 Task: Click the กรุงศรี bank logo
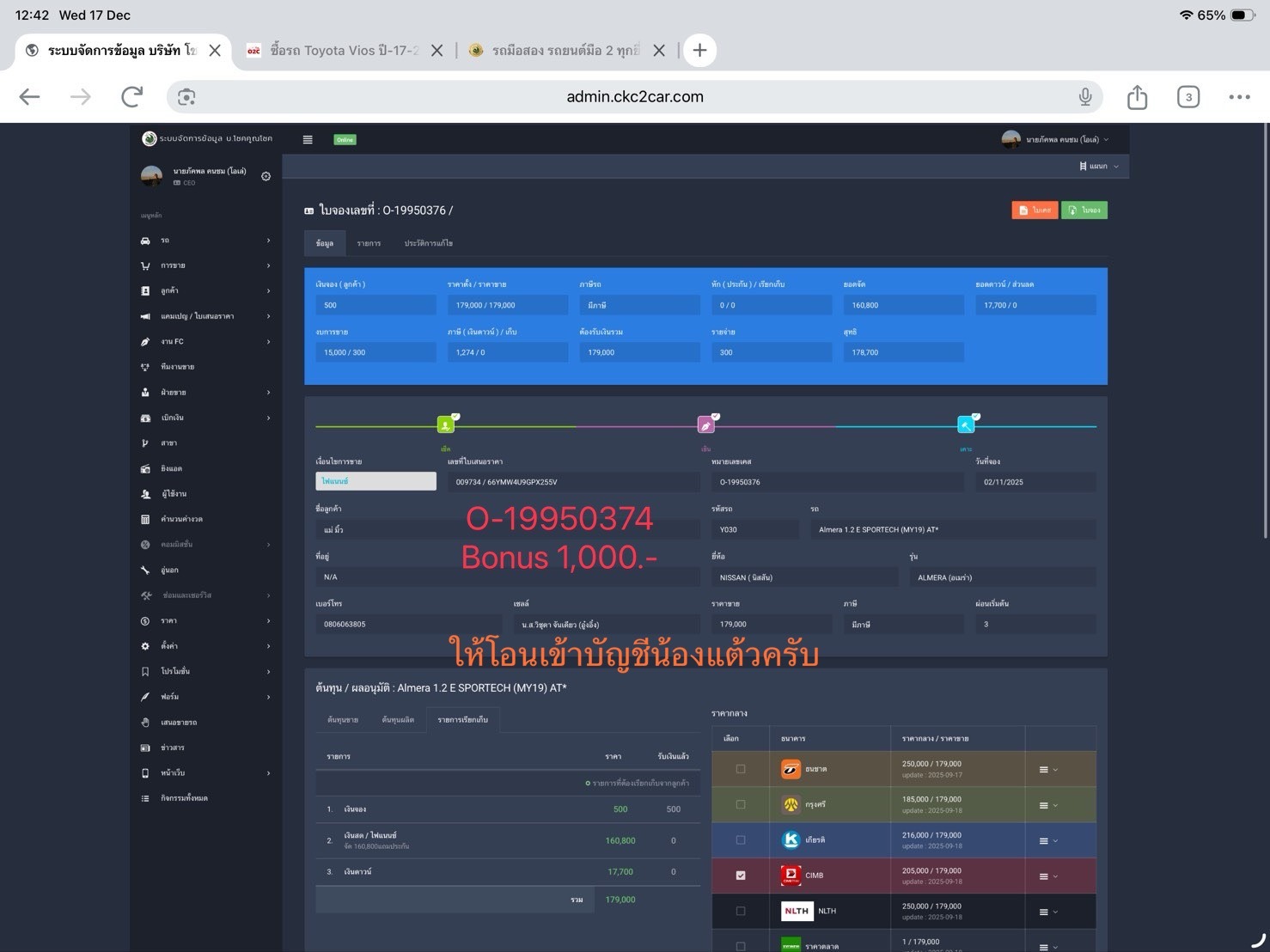(791, 804)
